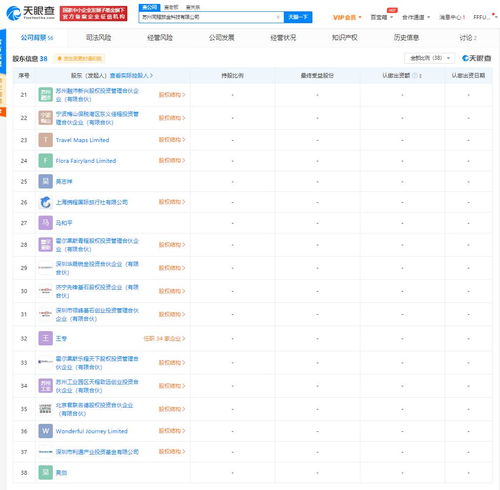Switch to the 司法风险 tab
500x490 pixels.
(x=98, y=38)
